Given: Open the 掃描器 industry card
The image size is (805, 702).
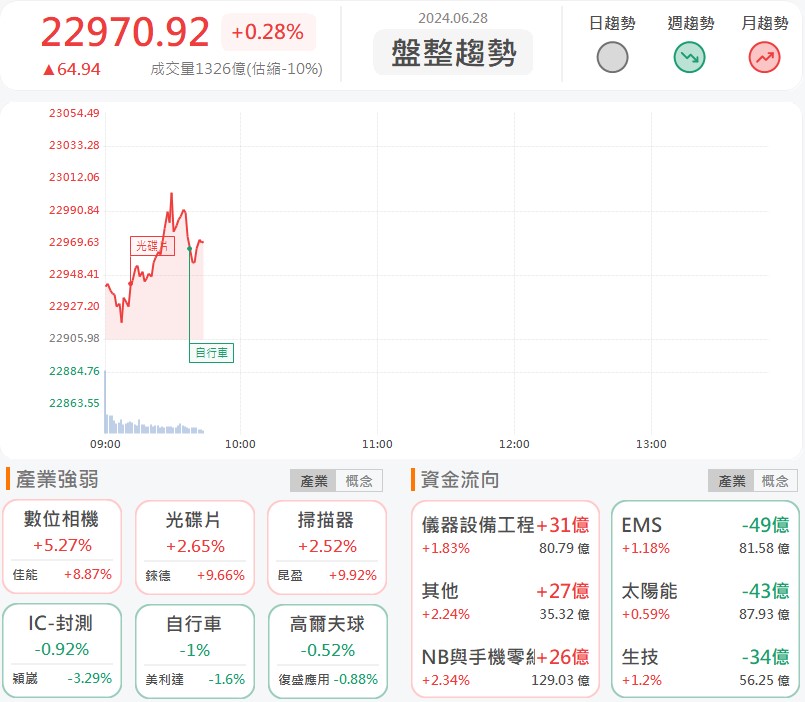Looking at the screenshot, I should (x=327, y=547).
